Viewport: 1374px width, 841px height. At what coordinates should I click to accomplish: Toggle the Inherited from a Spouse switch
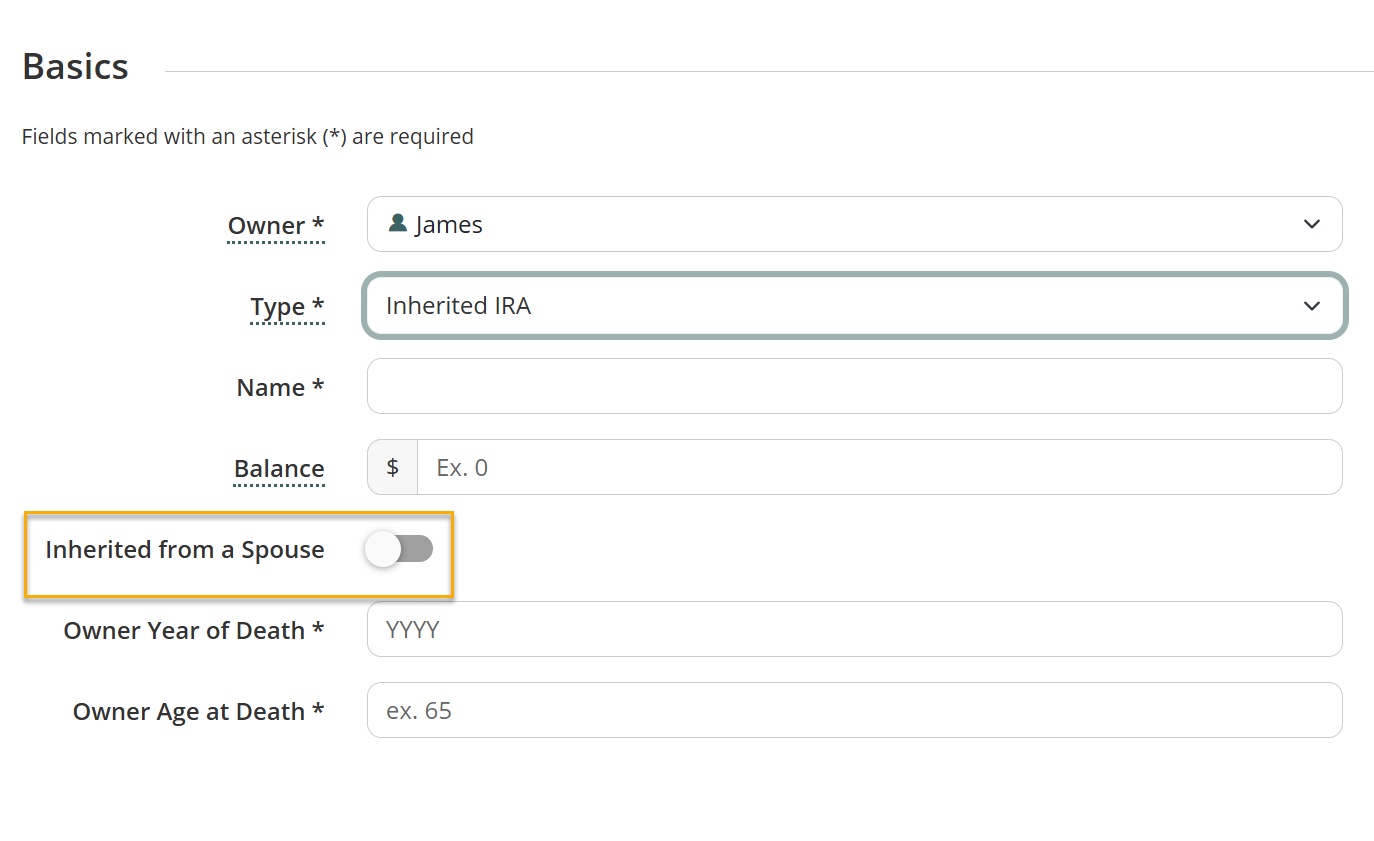point(400,549)
